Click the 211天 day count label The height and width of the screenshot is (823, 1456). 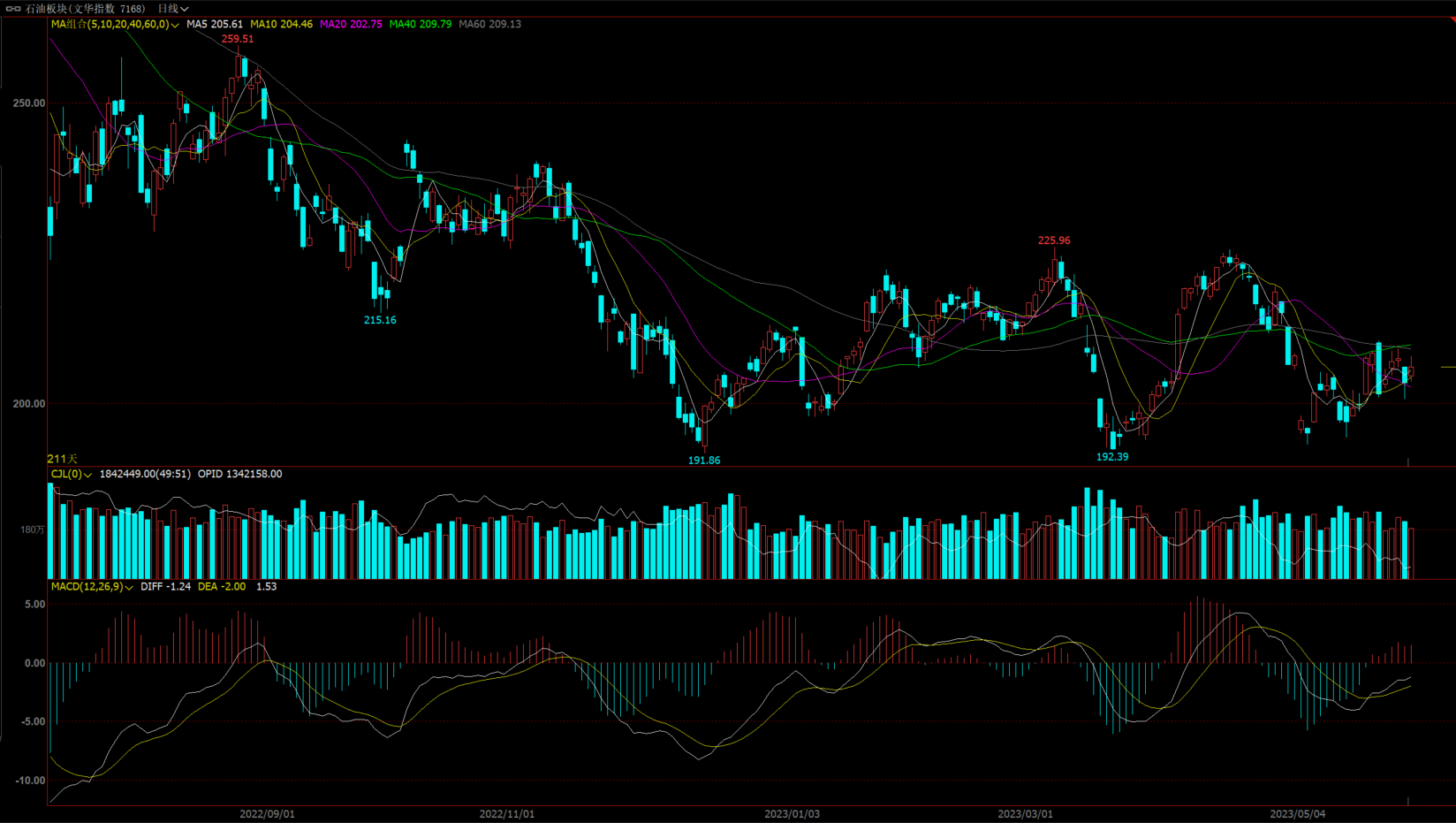(x=62, y=459)
